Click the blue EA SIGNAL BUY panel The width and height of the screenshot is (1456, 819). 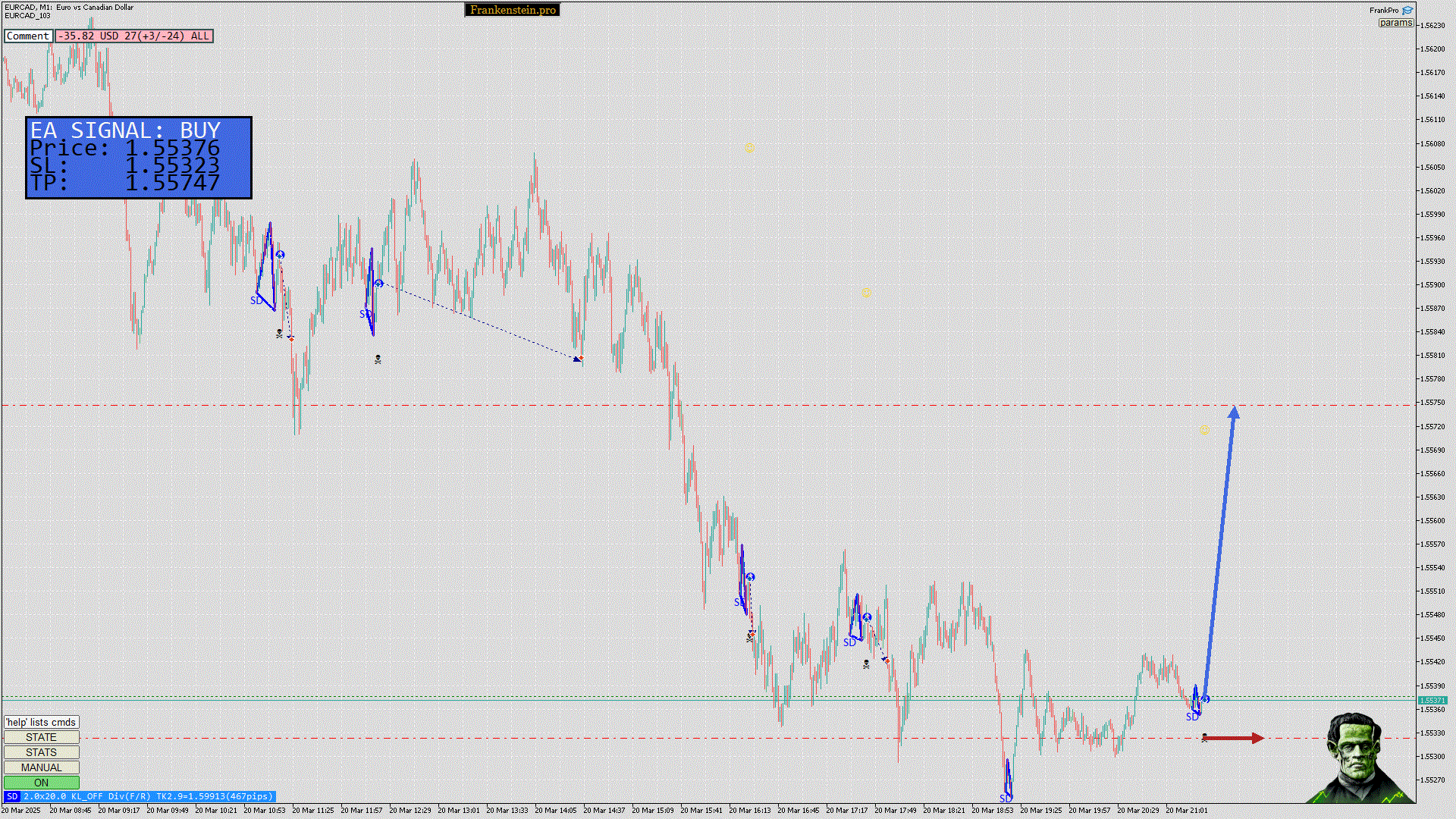[138, 158]
